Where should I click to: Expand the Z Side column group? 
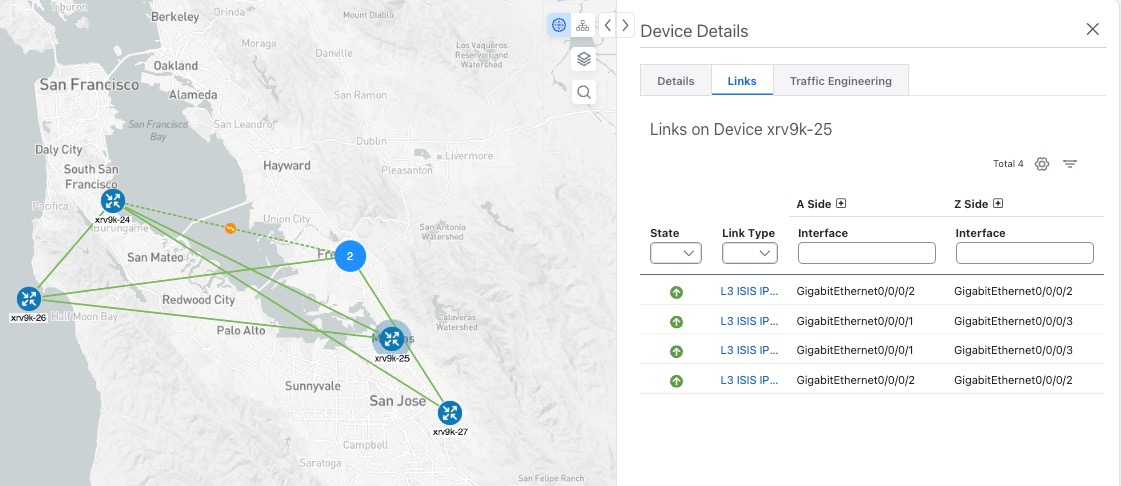tap(996, 204)
